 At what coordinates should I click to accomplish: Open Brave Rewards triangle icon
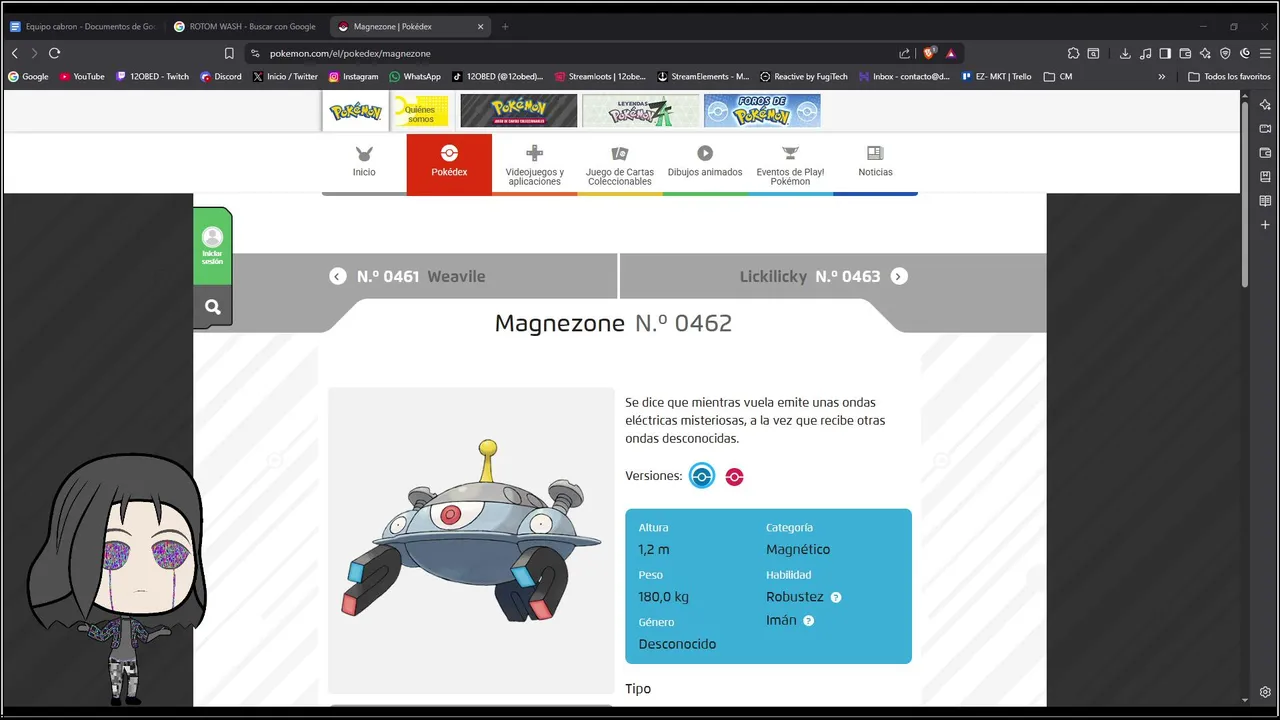[951, 53]
